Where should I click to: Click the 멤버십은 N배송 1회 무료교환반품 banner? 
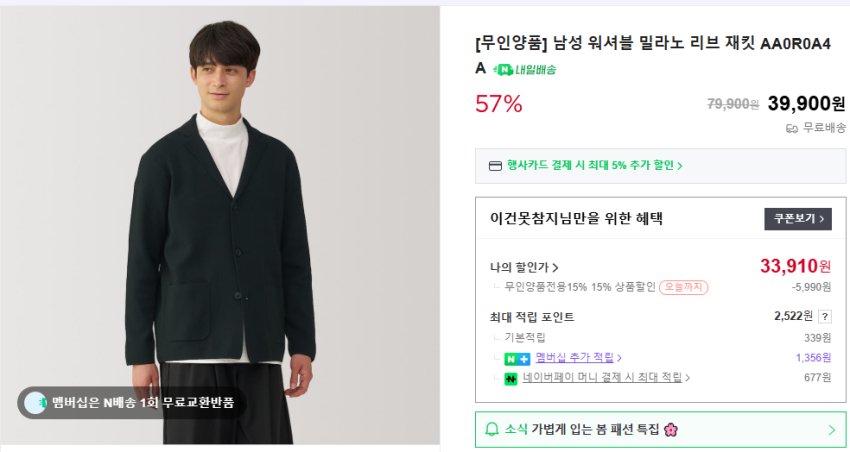[x=142, y=402]
